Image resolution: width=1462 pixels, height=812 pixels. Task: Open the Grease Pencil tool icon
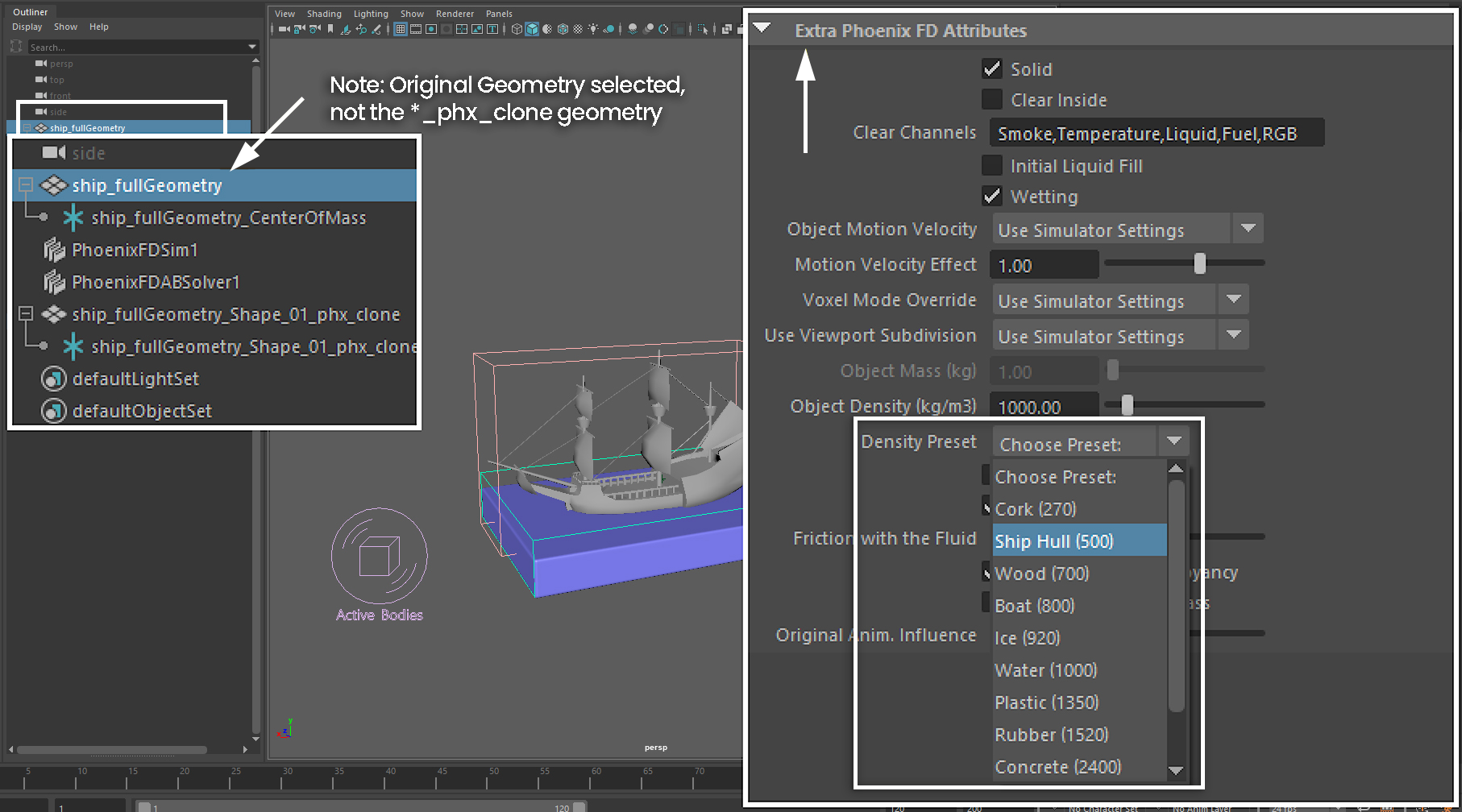[376, 29]
